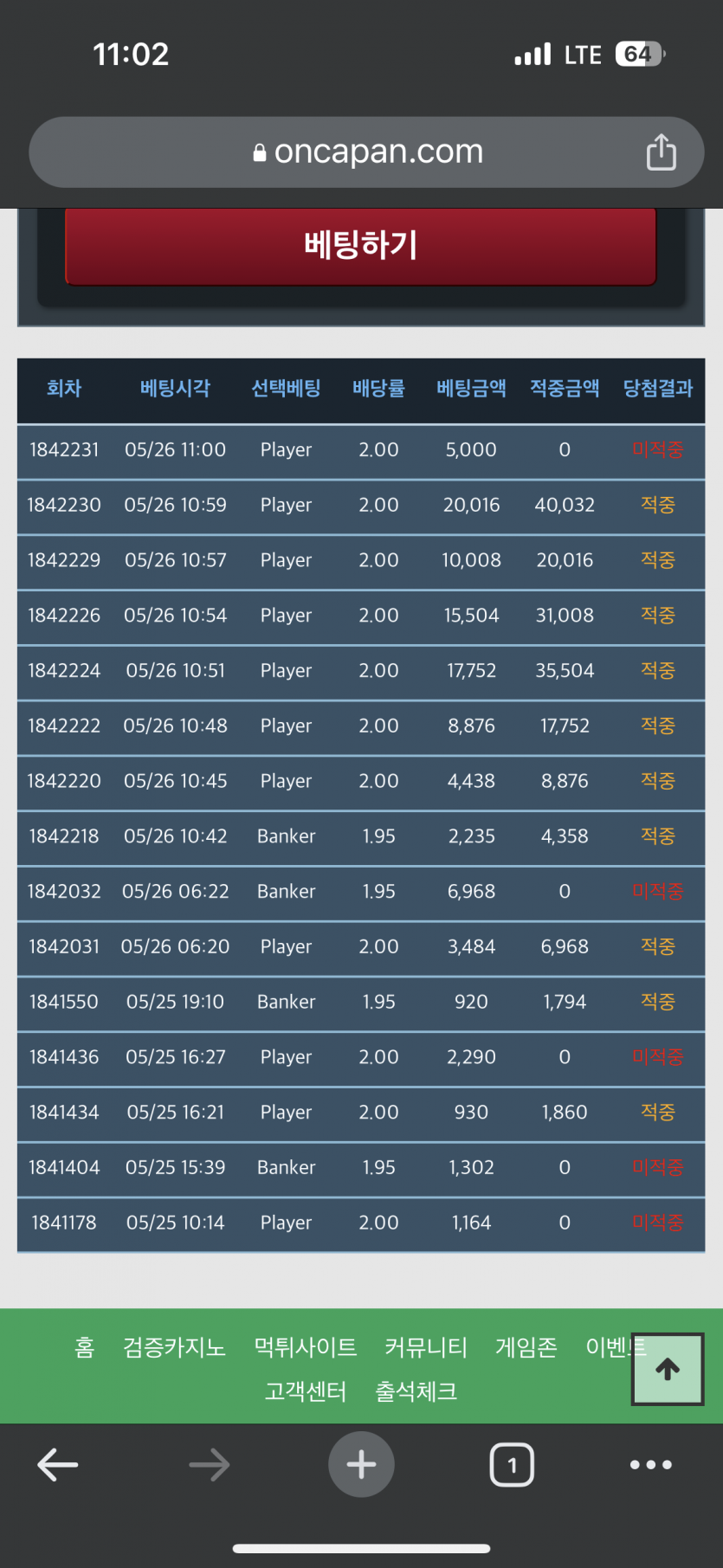Tap the 당첨결과 column header
This screenshot has height=1568, width=723.
pos(658,388)
